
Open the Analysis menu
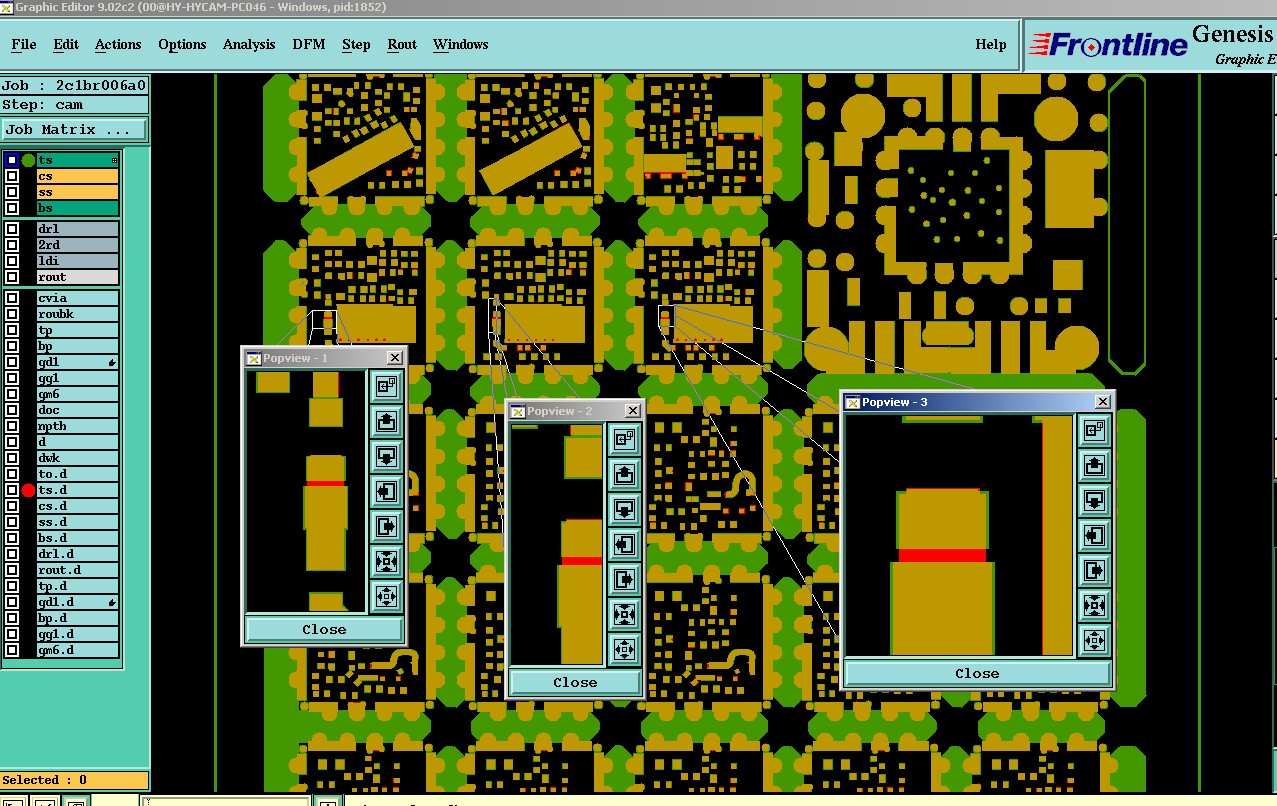[249, 44]
